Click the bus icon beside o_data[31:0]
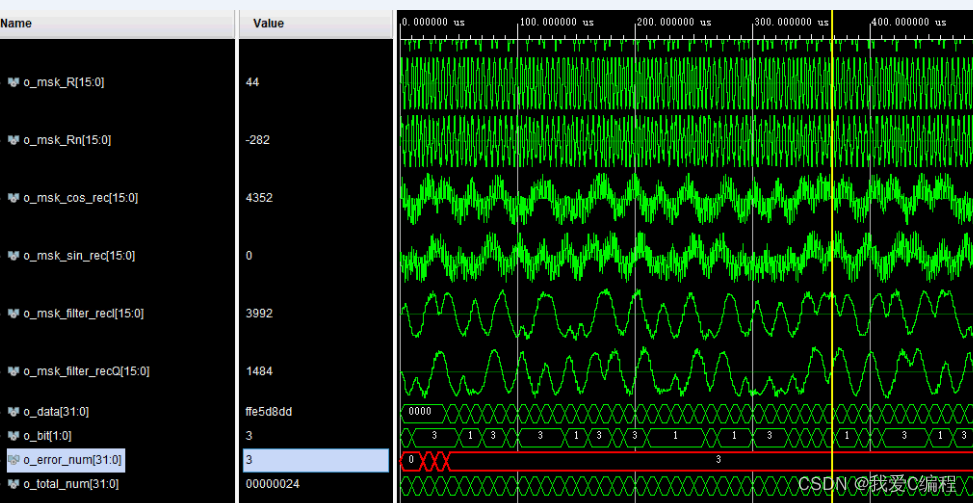Viewport: 973px width, 503px height. [14, 412]
